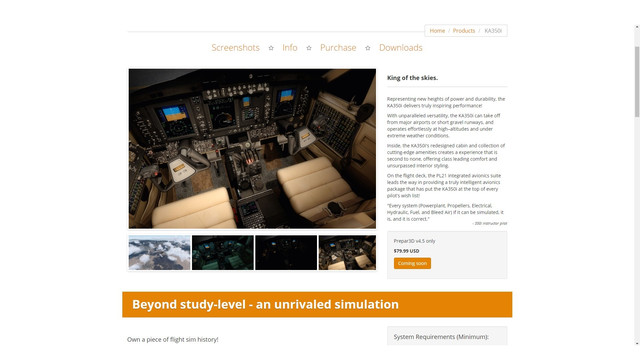Jump to the Info section
The width and height of the screenshot is (640, 360).
click(x=290, y=48)
